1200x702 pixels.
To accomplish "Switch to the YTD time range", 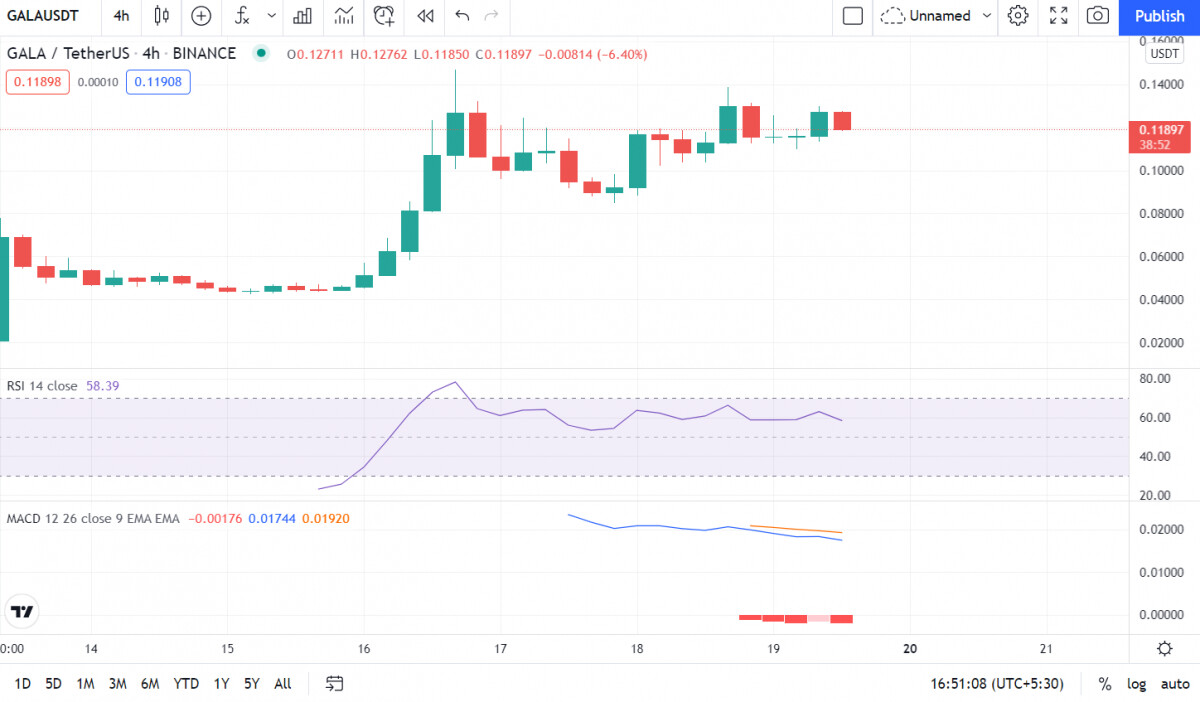I will pos(186,684).
